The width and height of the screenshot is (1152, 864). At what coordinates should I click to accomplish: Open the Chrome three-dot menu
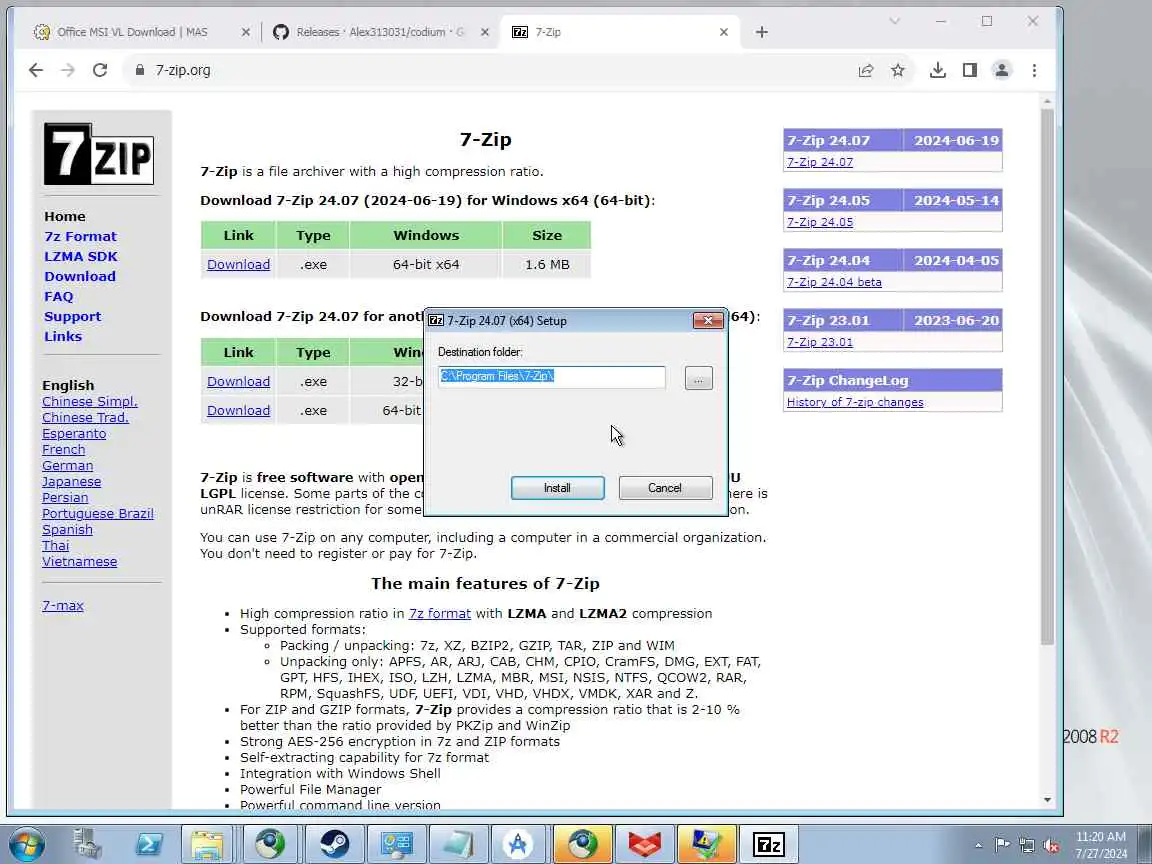pyautogui.click(x=1034, y=71)
